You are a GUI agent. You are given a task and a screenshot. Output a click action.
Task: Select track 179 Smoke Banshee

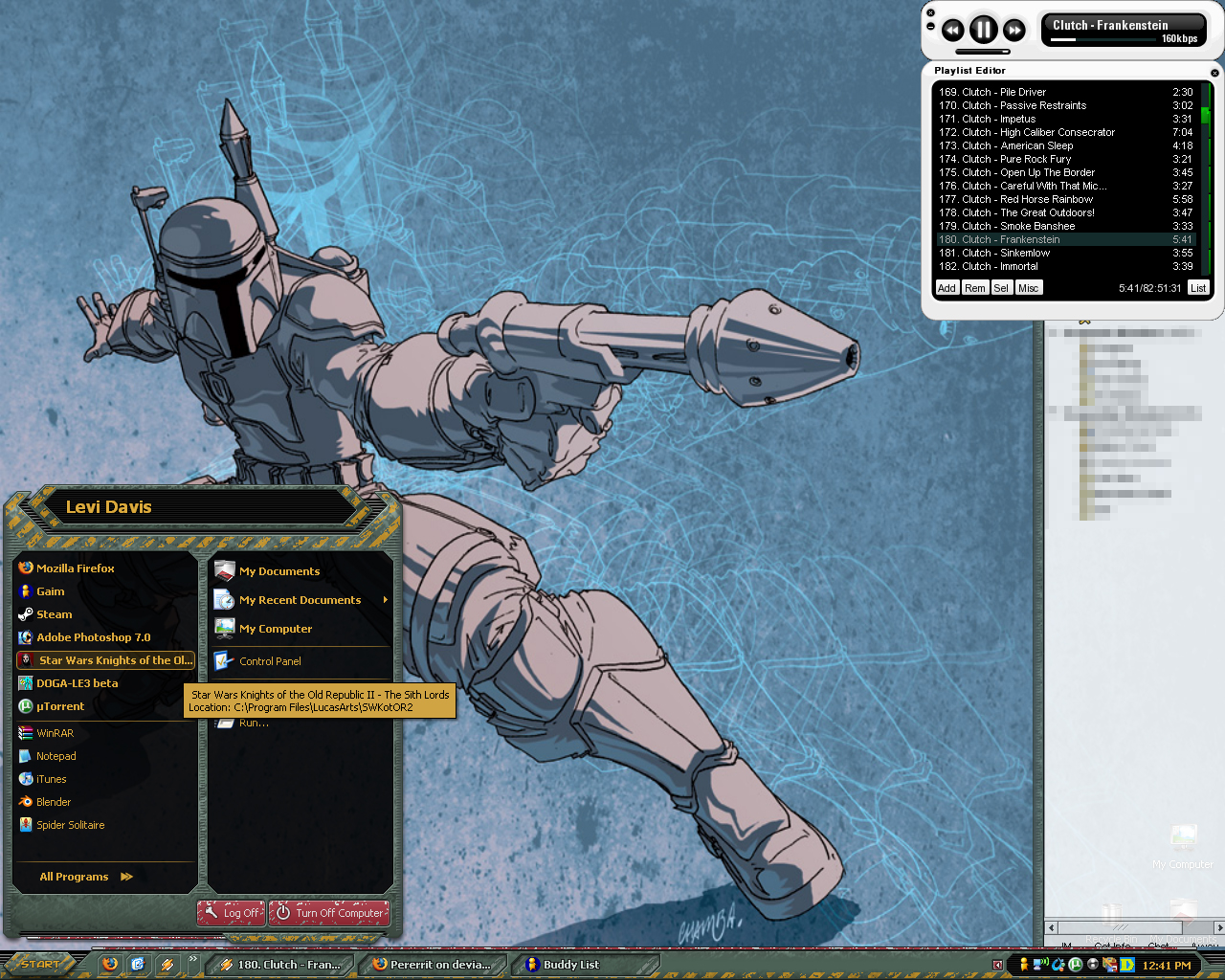pos(1066,227)
